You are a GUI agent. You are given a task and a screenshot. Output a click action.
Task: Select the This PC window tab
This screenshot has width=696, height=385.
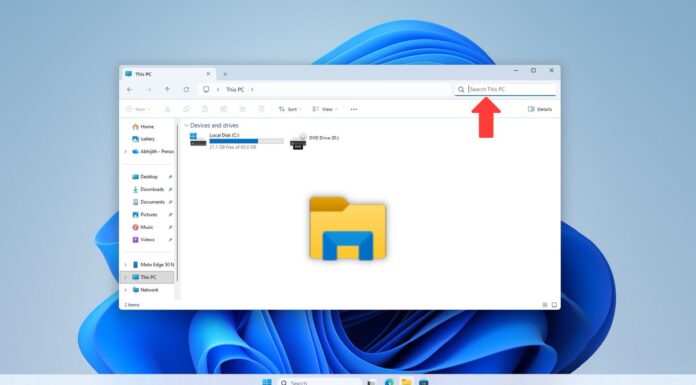point(168,74)
